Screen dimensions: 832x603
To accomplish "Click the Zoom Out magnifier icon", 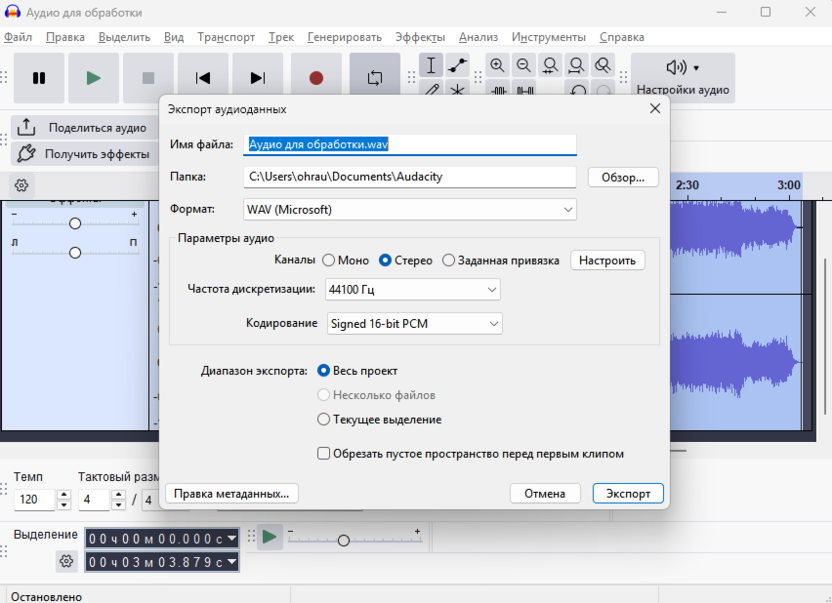I will [523, 66].
